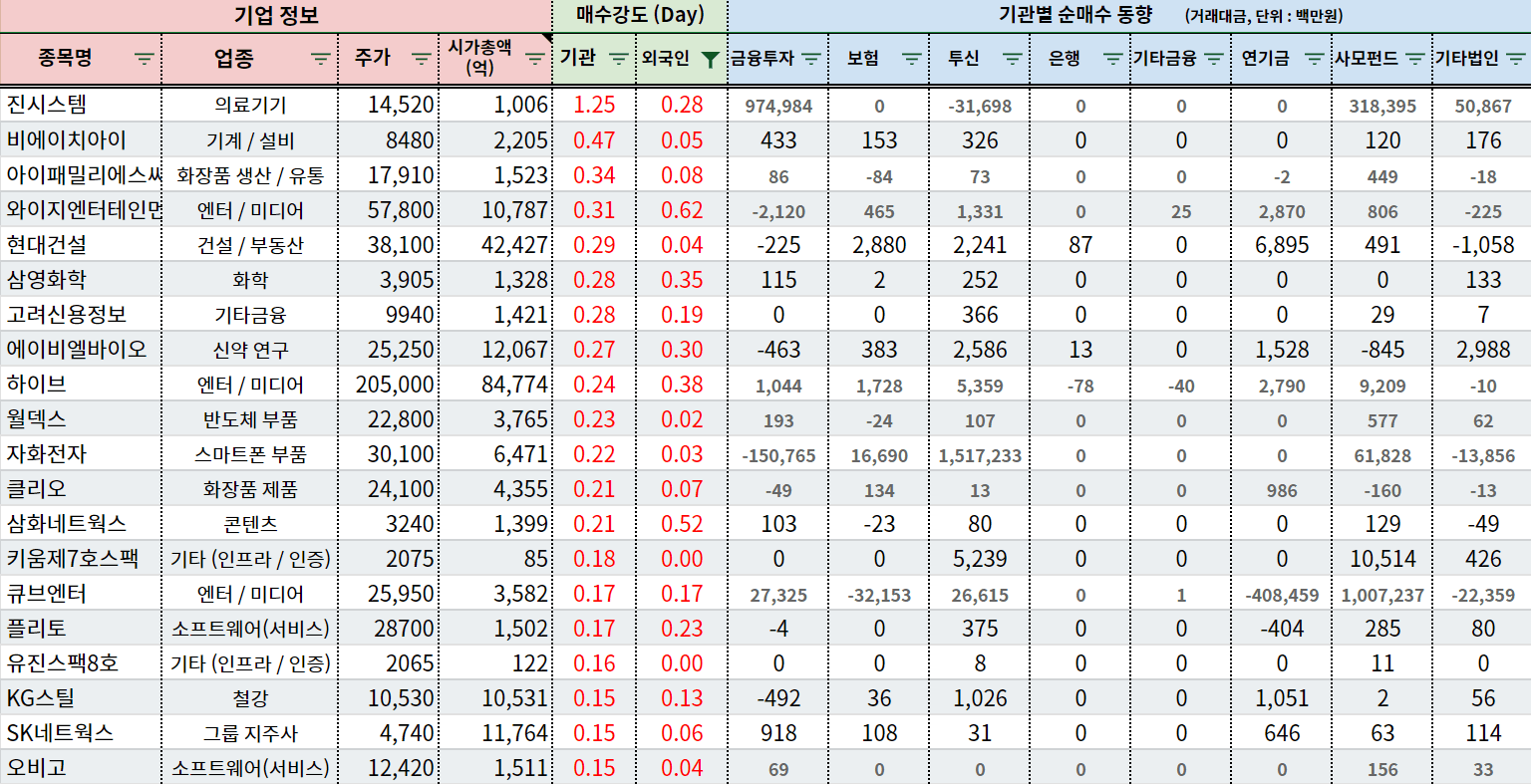Select the 월덱스 stock name cell
The width and height of the screenshot is (1531, 784).
pos(80,418)
